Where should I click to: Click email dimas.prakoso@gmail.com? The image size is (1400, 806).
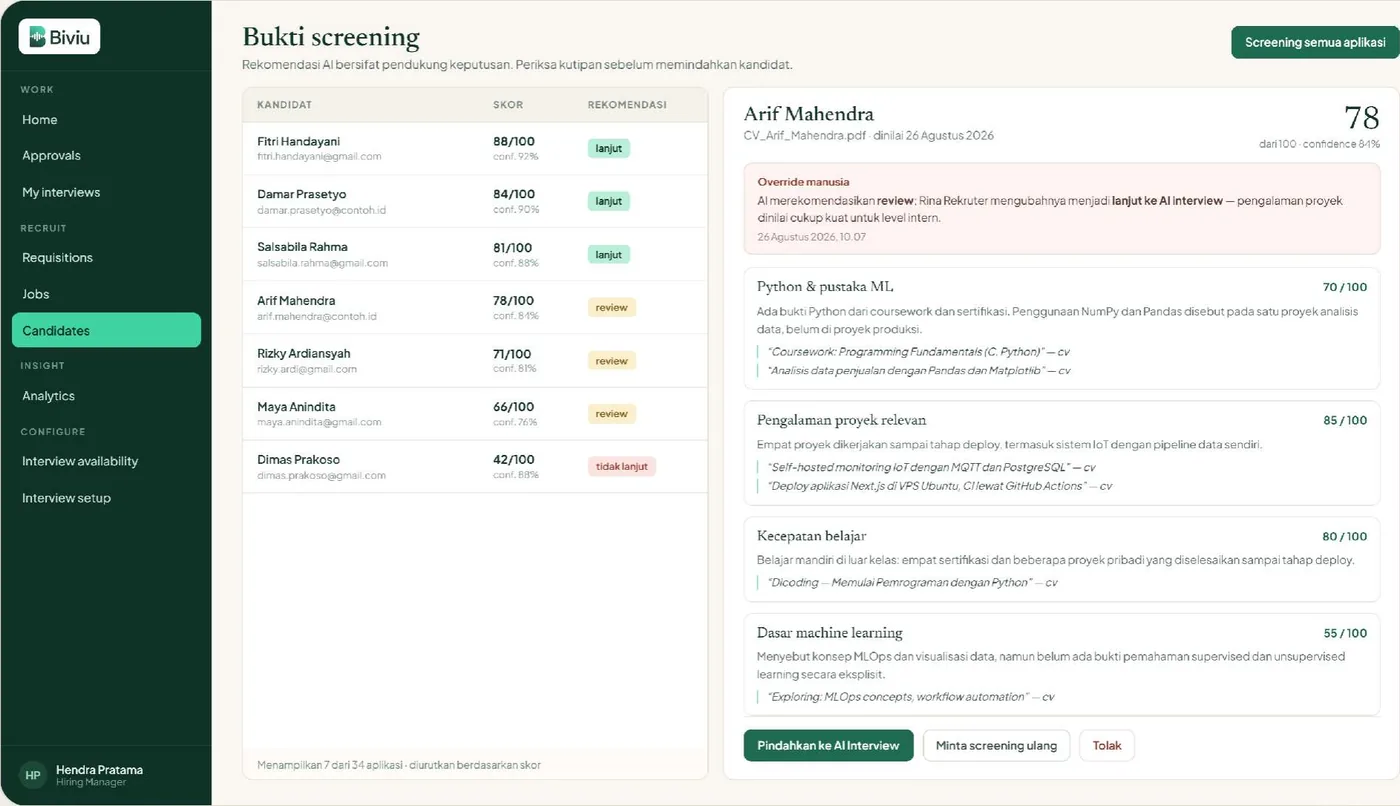(x=321, y=476)
